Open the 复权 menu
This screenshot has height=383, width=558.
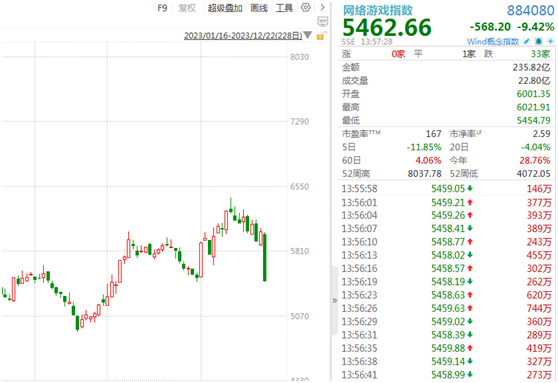[187, 8]
